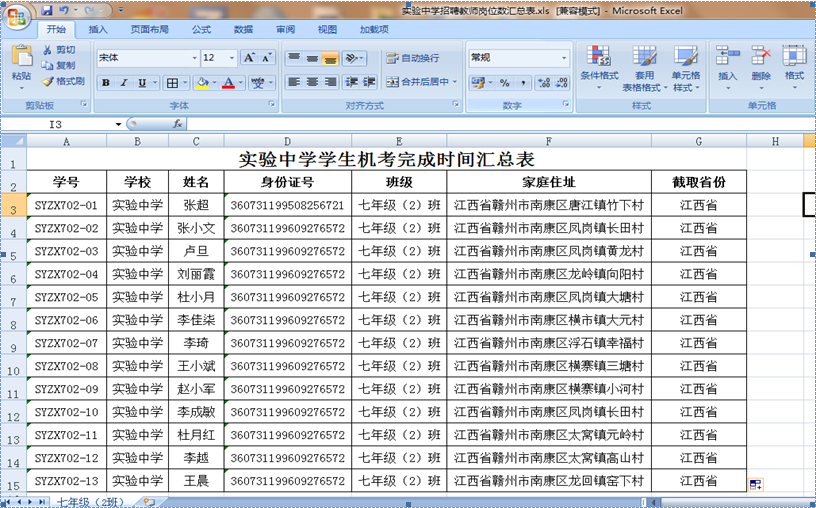Apply fill color with the paint bucket
The image size is (816, 508).
[x=202, y=83]
